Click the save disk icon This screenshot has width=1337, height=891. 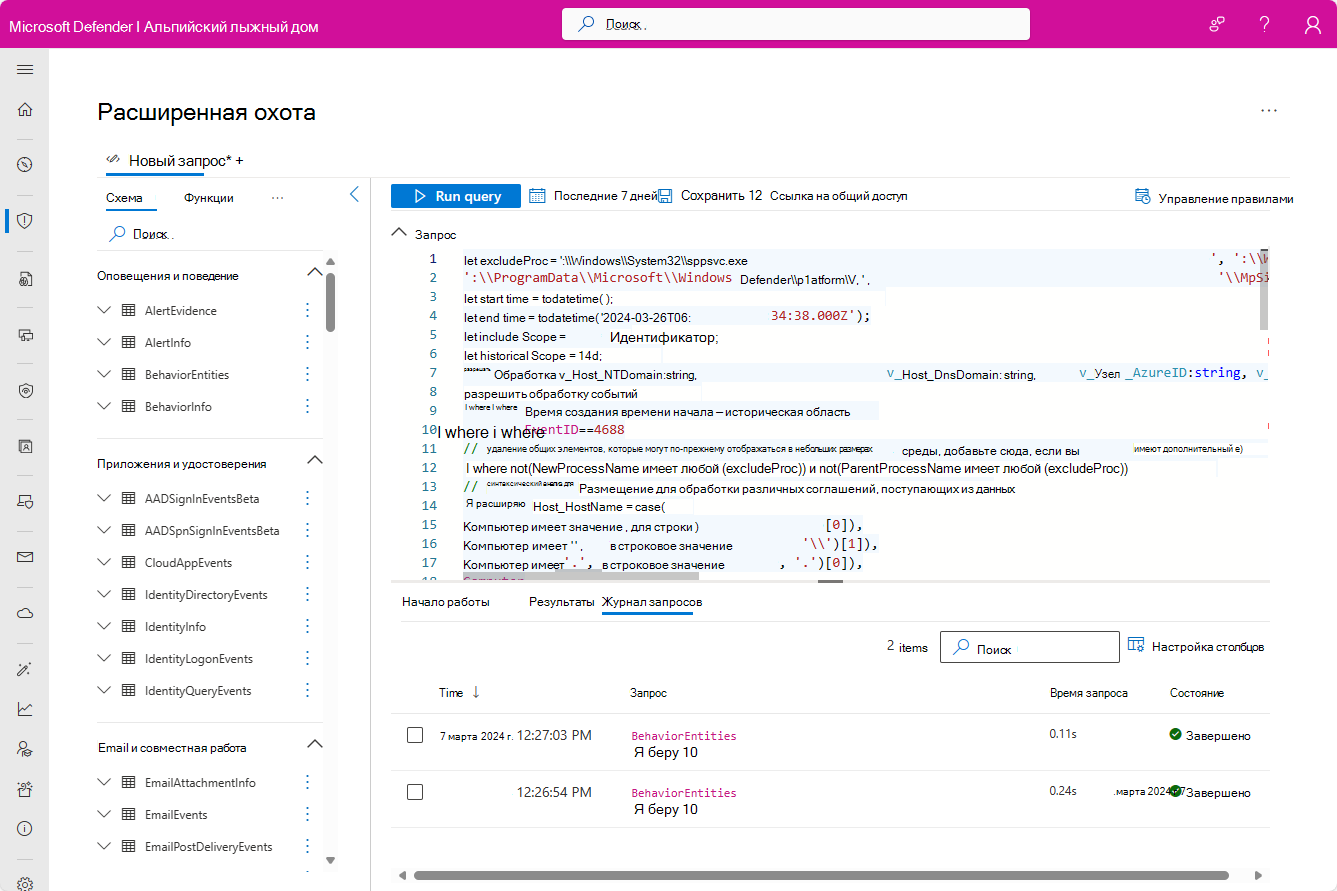click(x=666, y=196)
